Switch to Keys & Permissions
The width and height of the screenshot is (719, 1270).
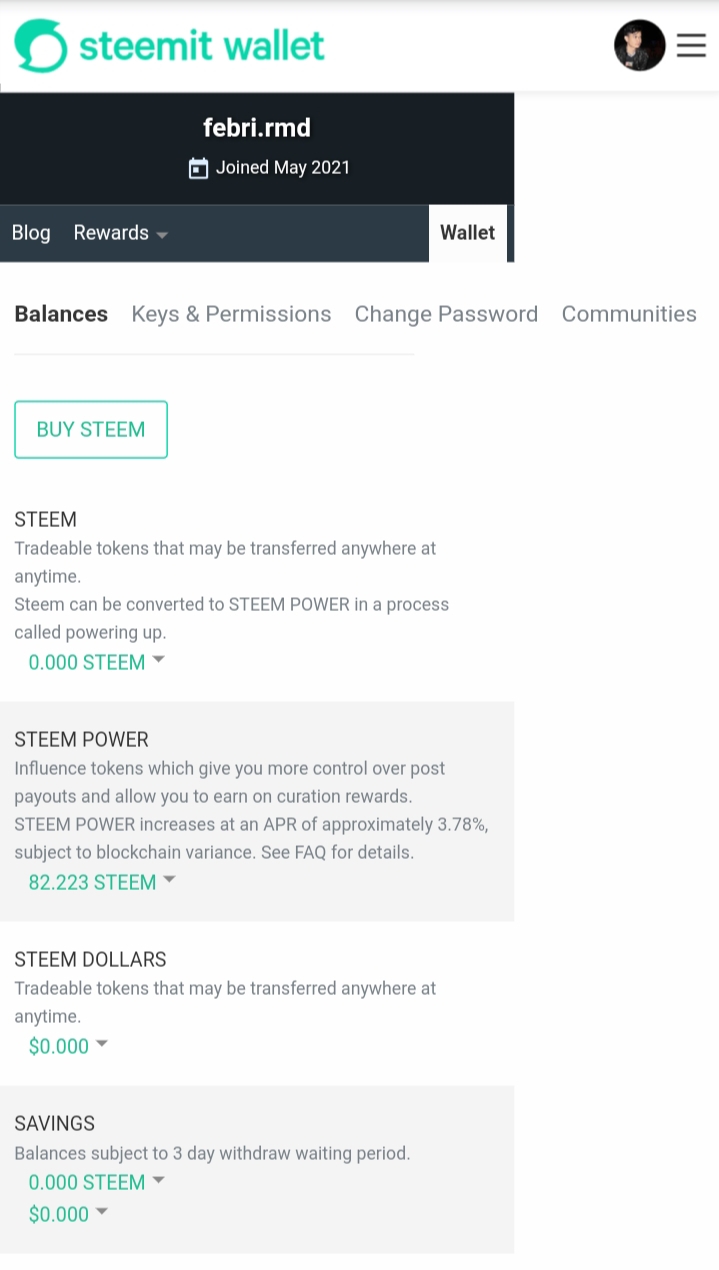pos(231,314)
